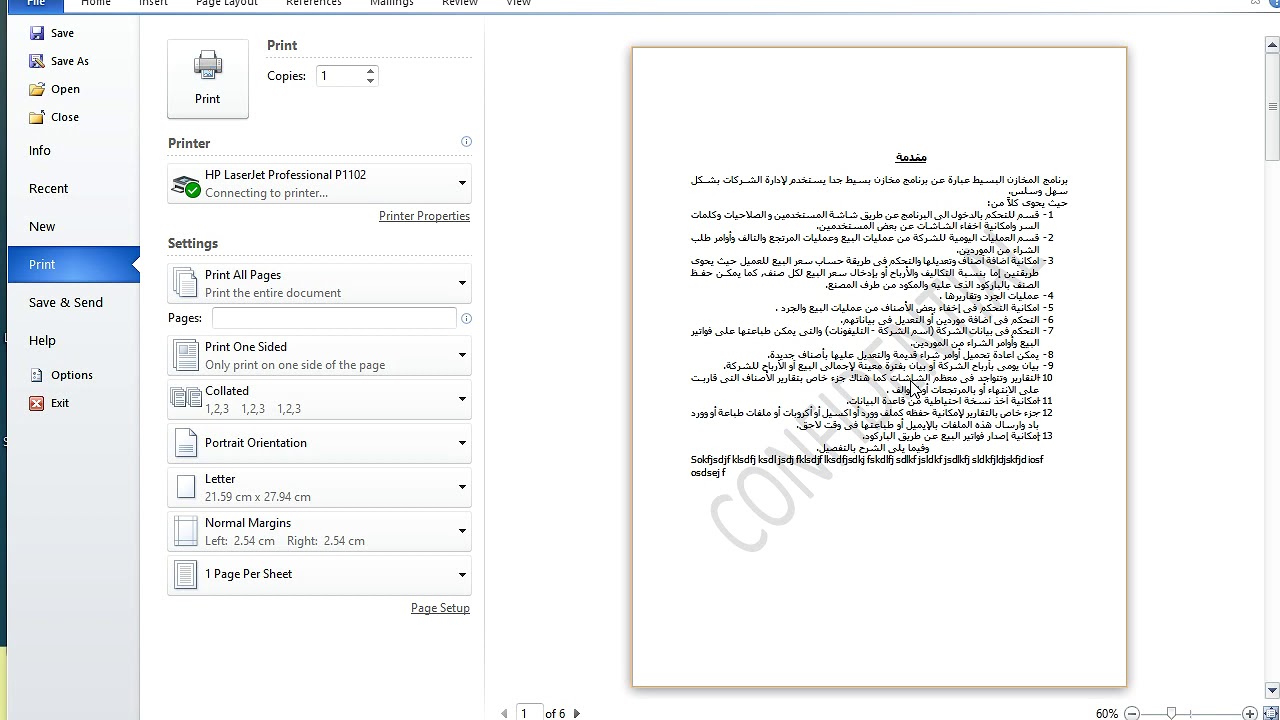
Task: Click the Save icon in backstage menu
Action: tap(37, 33)
